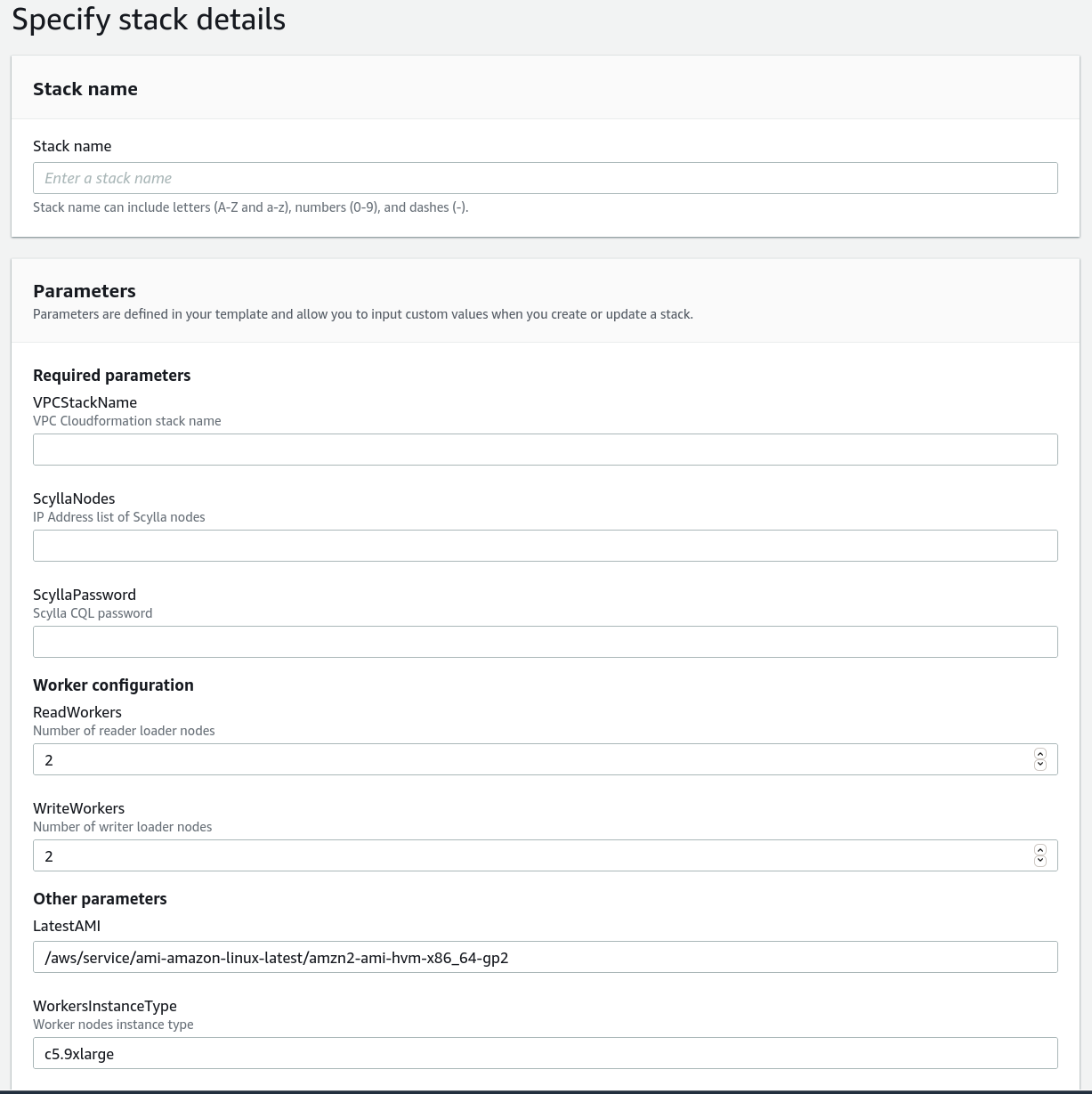Click the ScyllaPassword field label

85,595
